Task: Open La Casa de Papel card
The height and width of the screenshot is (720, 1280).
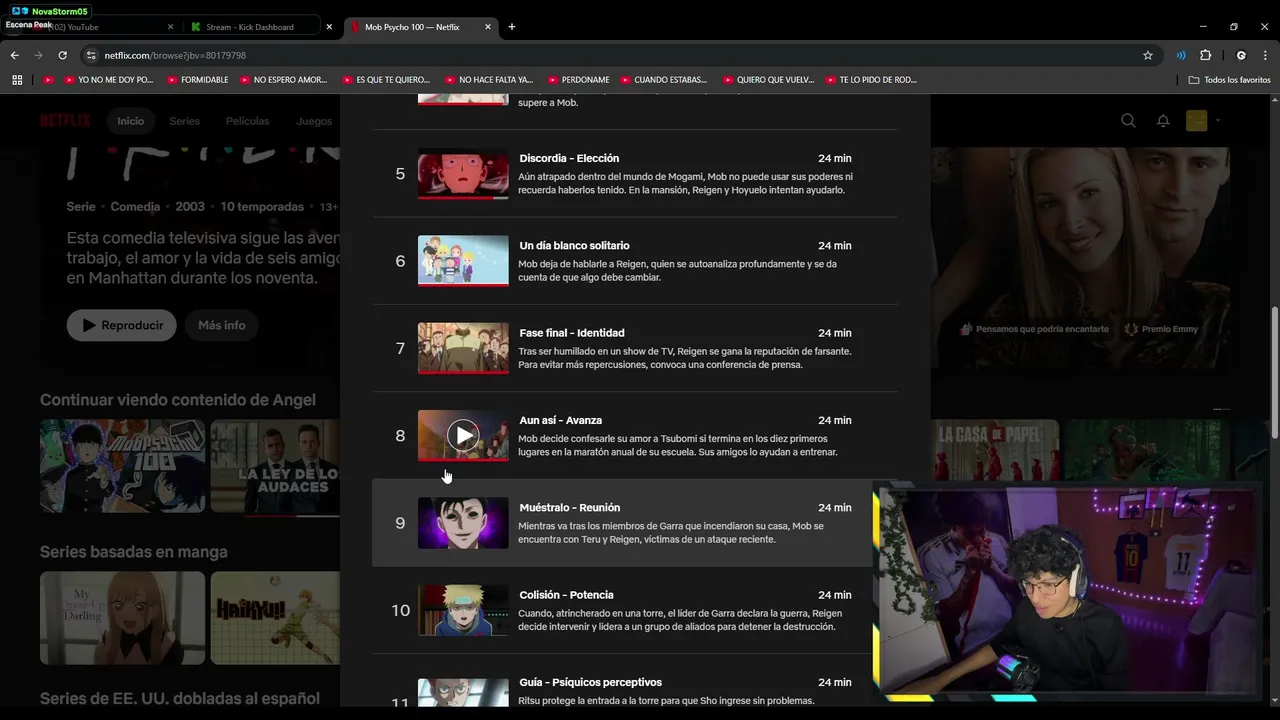Action: [x=994, y=450]
